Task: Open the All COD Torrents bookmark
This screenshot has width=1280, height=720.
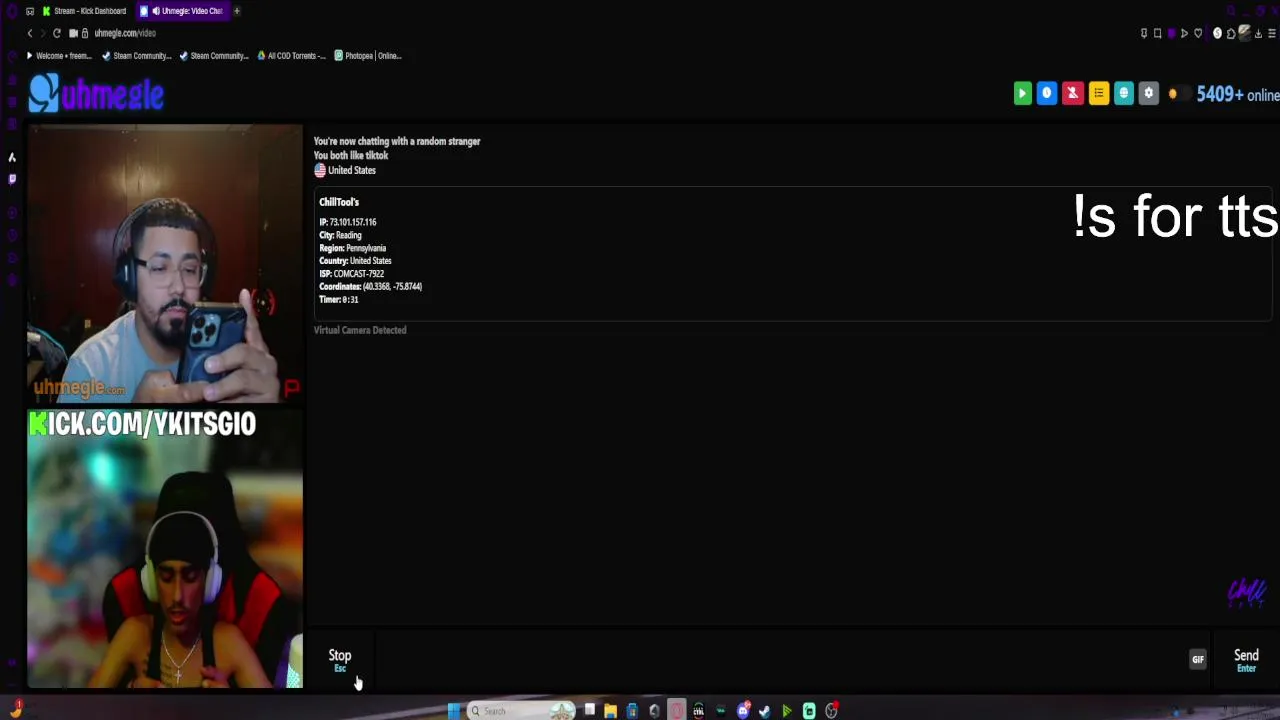Action: point(291,56)
